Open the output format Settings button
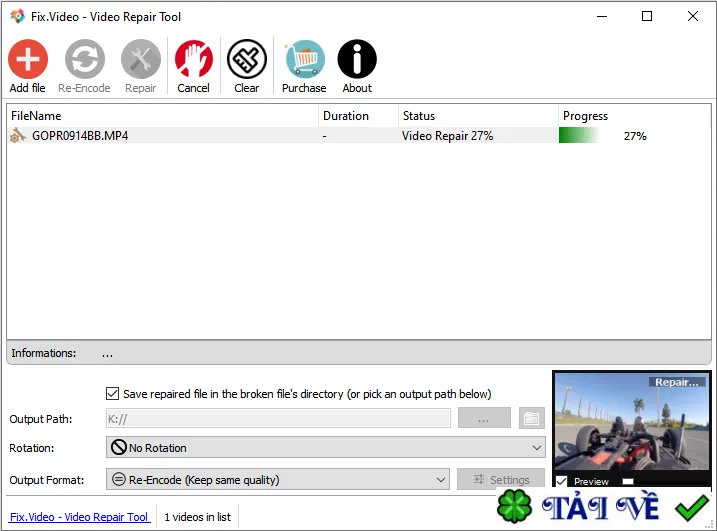The height and width of the screenshot is (531, 717). click(x=501, y=479)
